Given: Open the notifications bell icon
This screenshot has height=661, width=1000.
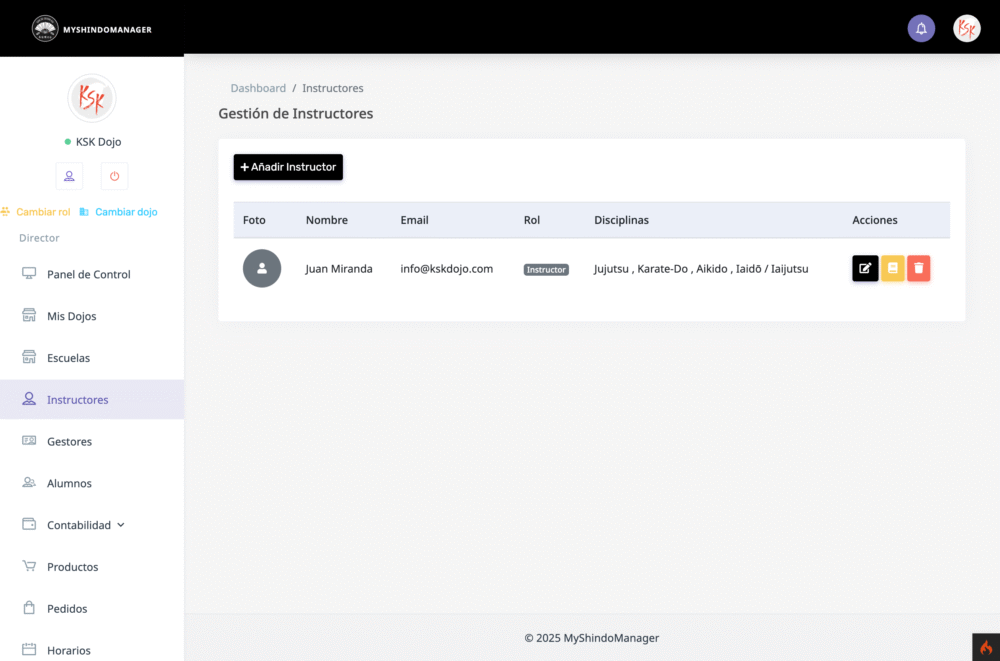Looking at the screenshot, I should (921, 29).
